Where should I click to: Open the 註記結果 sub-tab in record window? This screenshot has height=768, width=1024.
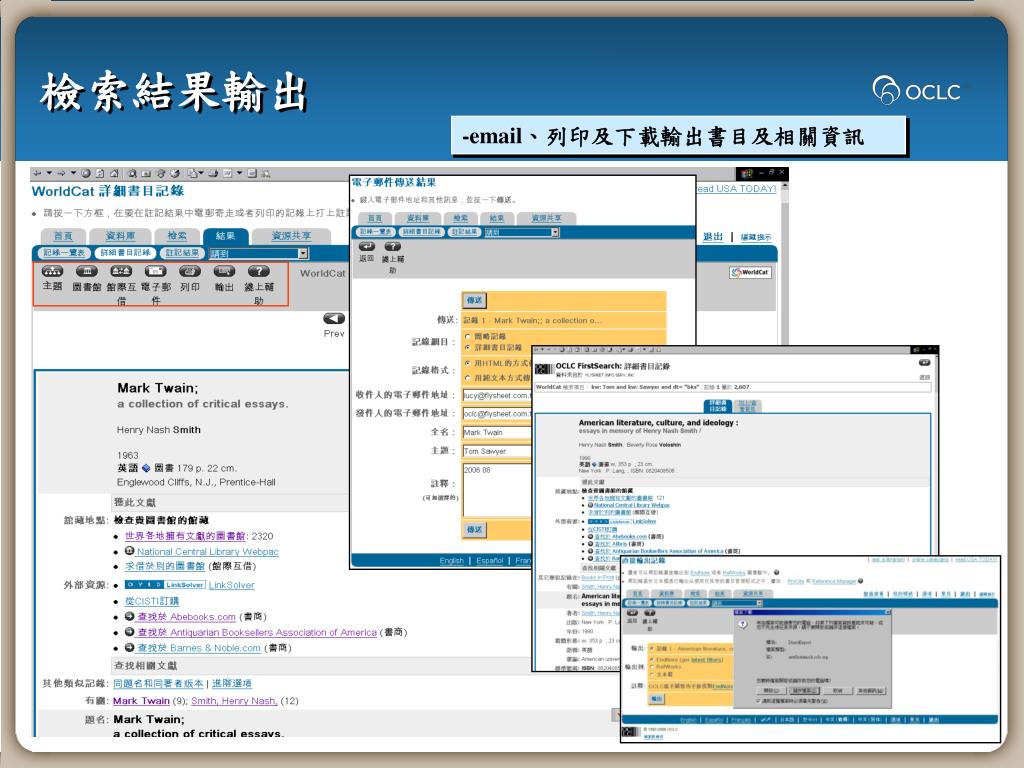click(182, 253)
